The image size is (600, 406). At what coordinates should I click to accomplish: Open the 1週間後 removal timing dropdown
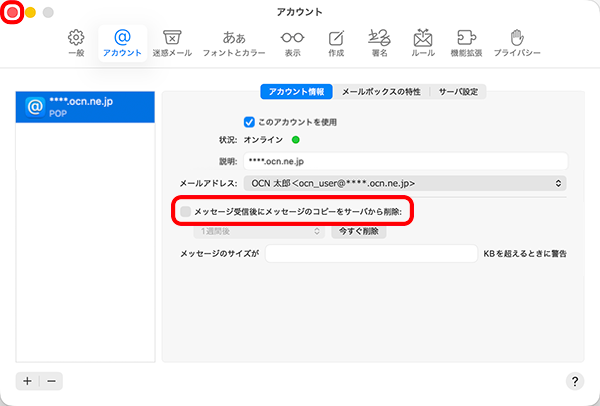[x=247, y=231]
